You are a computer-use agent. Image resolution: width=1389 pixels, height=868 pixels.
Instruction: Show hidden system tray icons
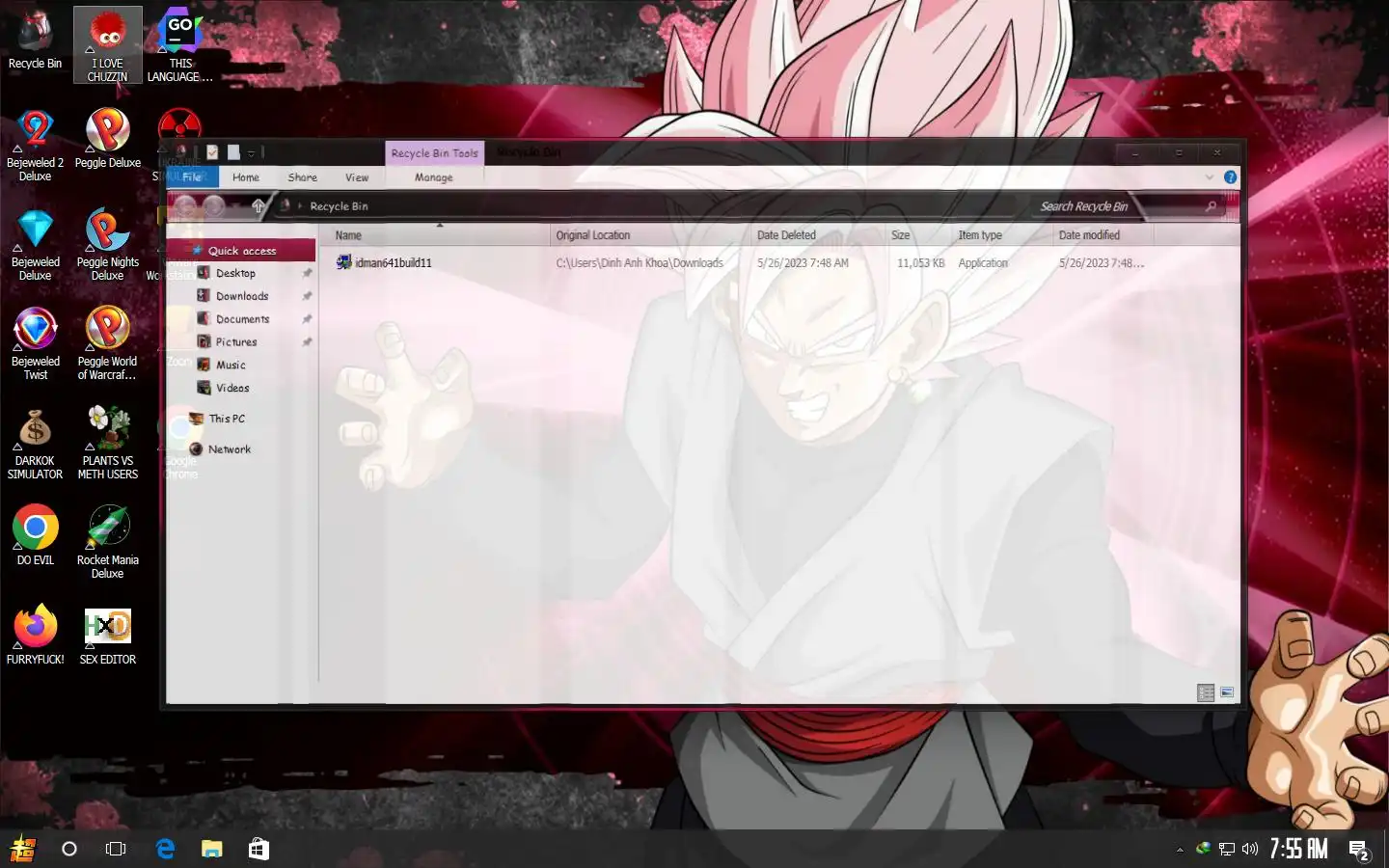click(x=1180, y=850)
